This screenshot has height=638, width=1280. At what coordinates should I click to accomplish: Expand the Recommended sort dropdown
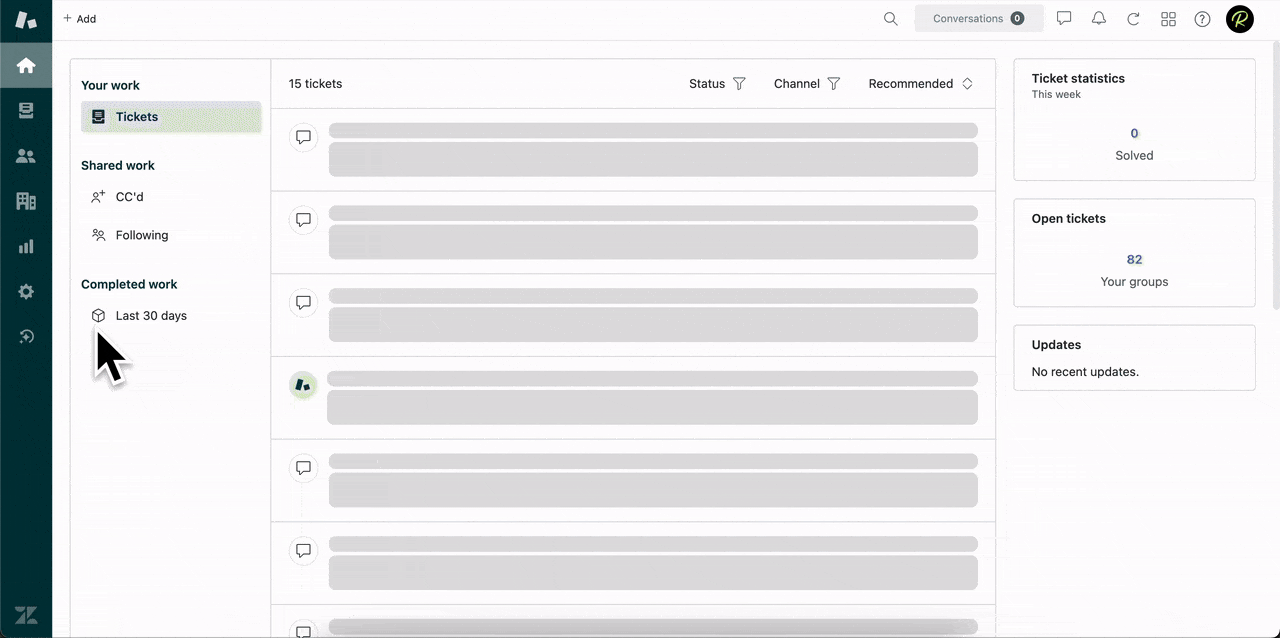[x=920, y=84]
